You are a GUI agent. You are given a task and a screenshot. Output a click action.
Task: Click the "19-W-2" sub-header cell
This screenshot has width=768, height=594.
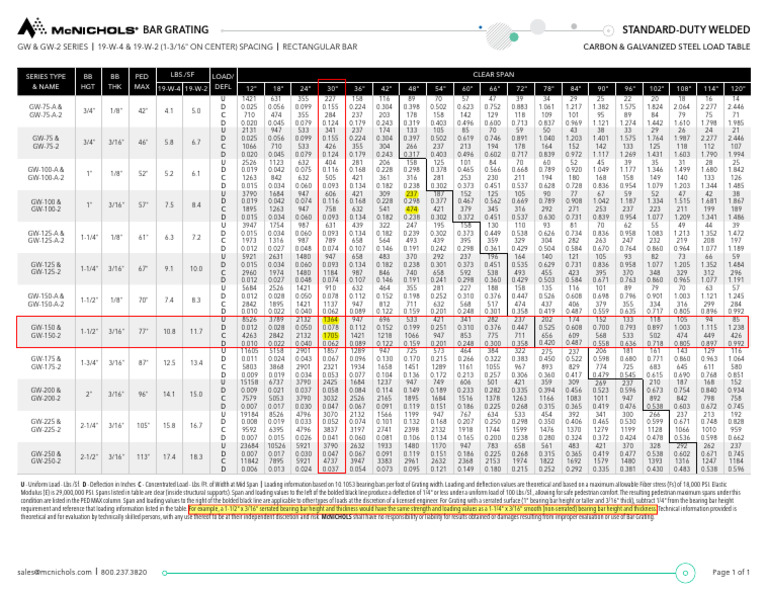pyautogui.click(x=196, y=89)
